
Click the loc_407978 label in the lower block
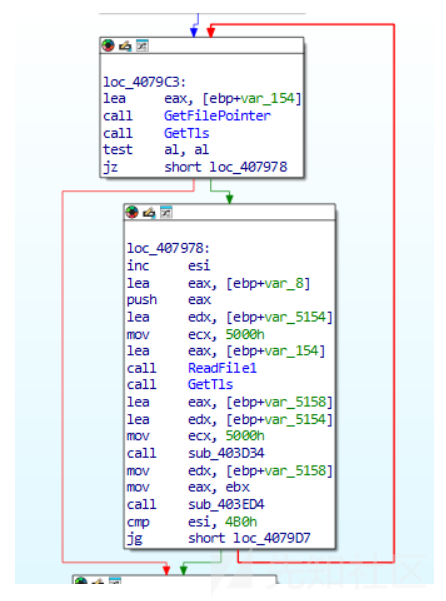point(168,248)
